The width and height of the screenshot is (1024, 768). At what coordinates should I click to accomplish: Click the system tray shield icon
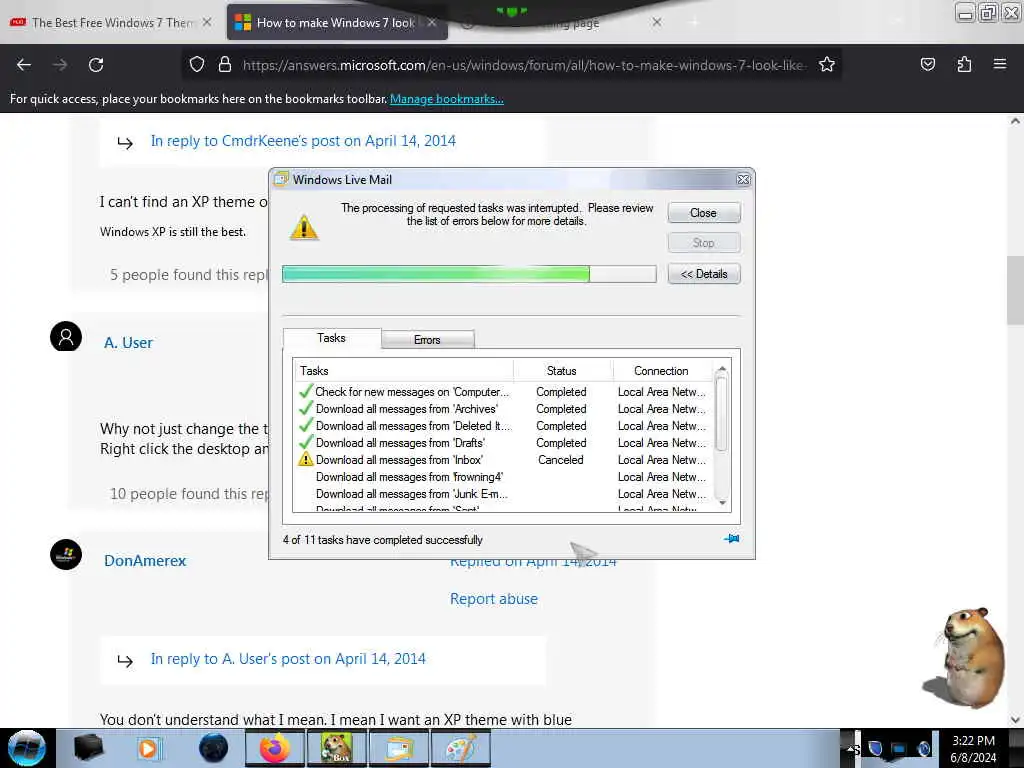(875, 748)
